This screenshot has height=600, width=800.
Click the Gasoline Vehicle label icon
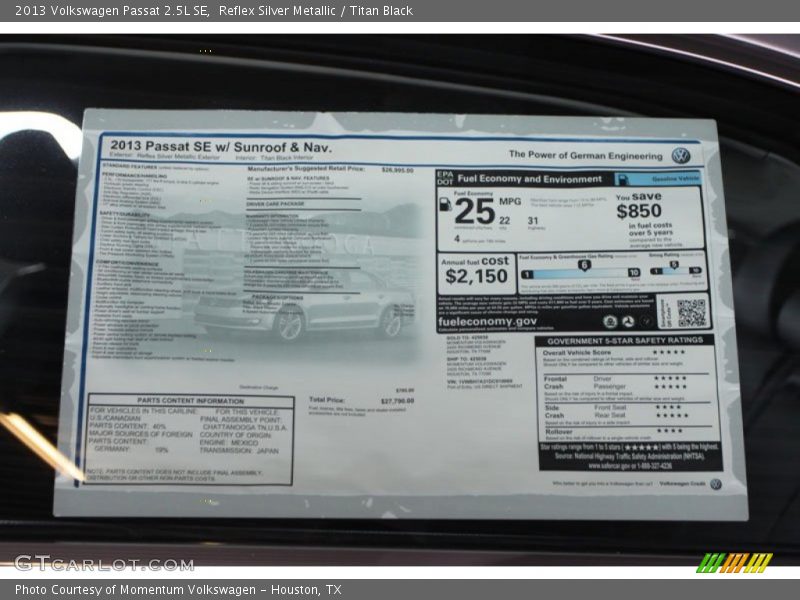pos(622,179)
